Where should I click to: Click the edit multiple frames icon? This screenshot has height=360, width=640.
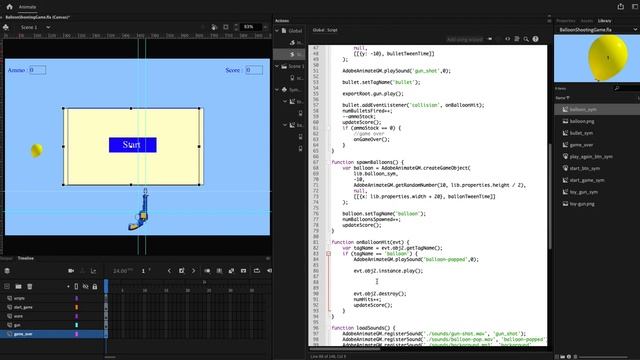click(x=219, y=271)
